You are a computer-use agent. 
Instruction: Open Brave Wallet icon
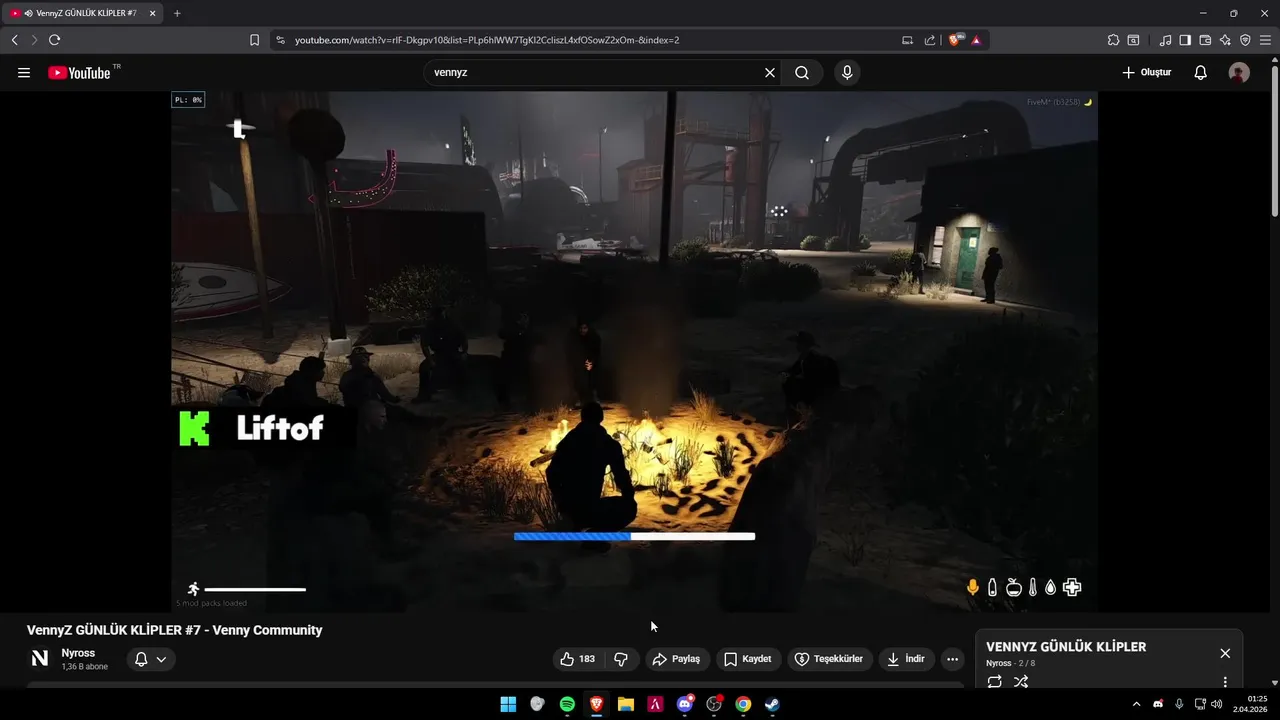click(1205, 40)
